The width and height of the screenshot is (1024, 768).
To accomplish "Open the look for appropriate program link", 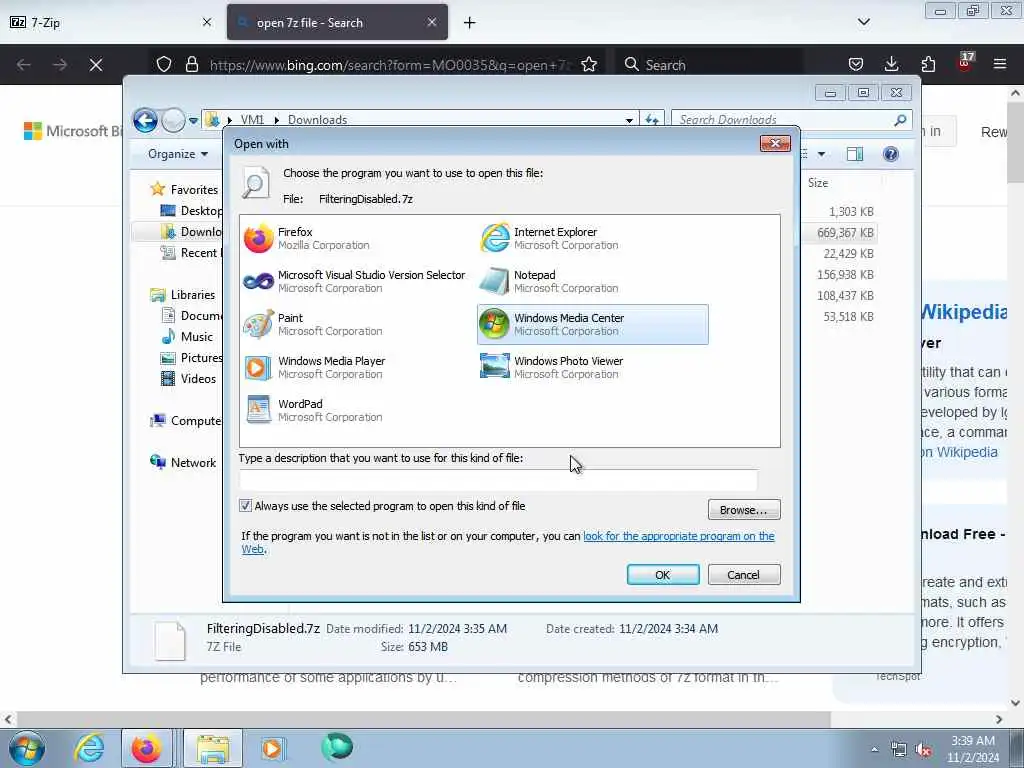I will pyautogui.click(x=679, y=536).
